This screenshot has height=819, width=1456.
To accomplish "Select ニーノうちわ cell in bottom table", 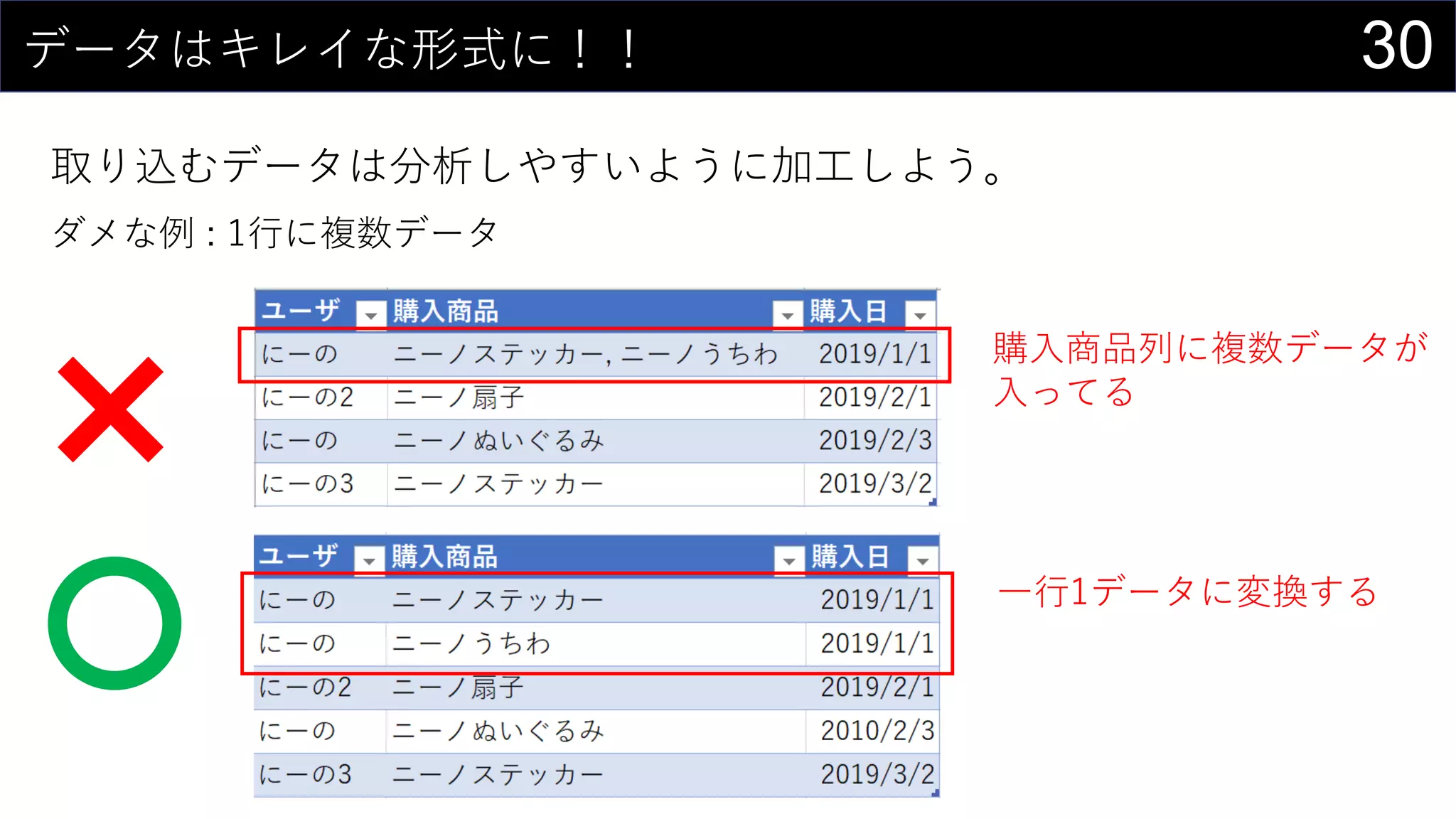I will [471, 644].
